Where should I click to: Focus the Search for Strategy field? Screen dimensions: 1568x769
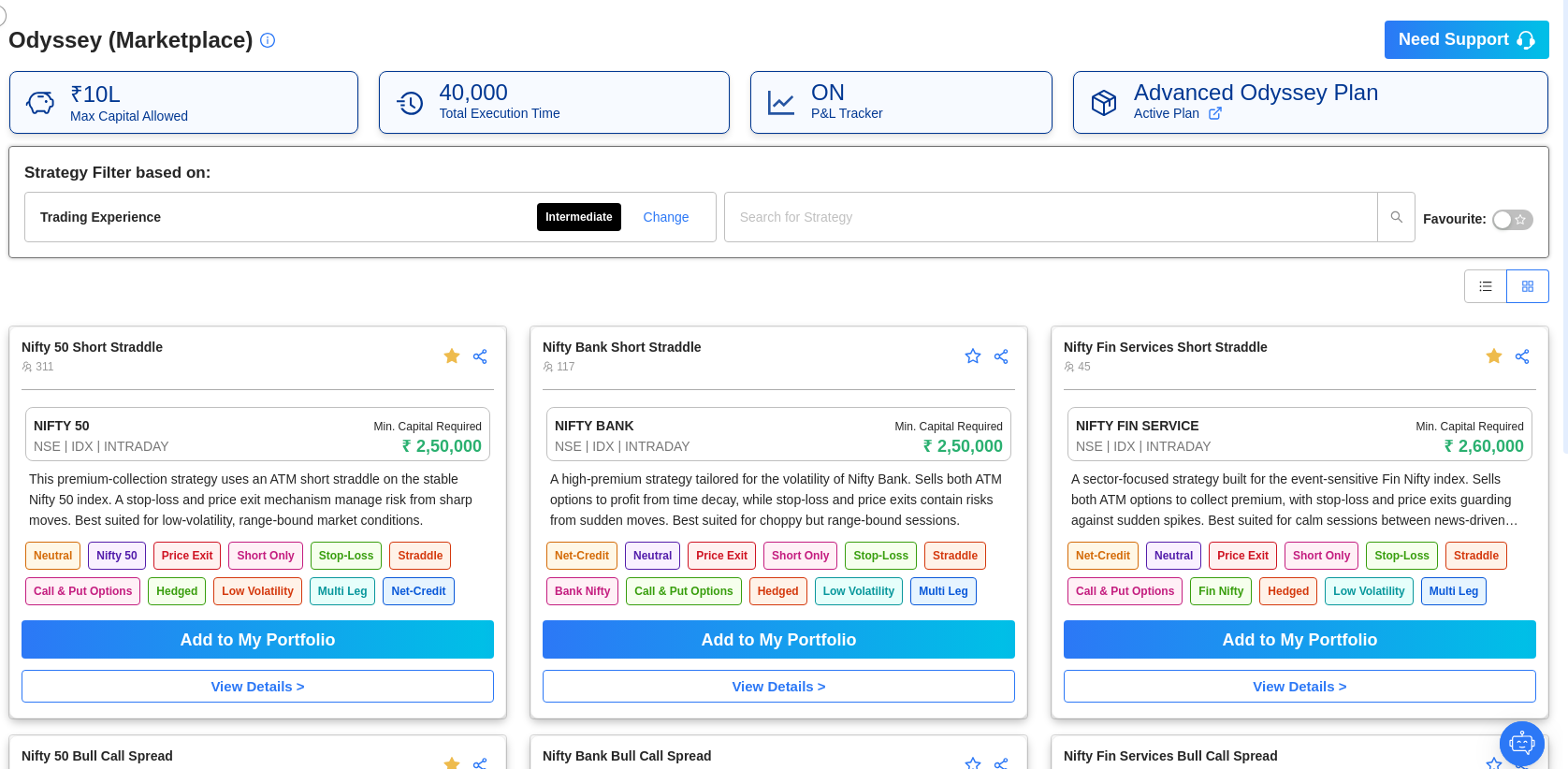point(1051,217)
